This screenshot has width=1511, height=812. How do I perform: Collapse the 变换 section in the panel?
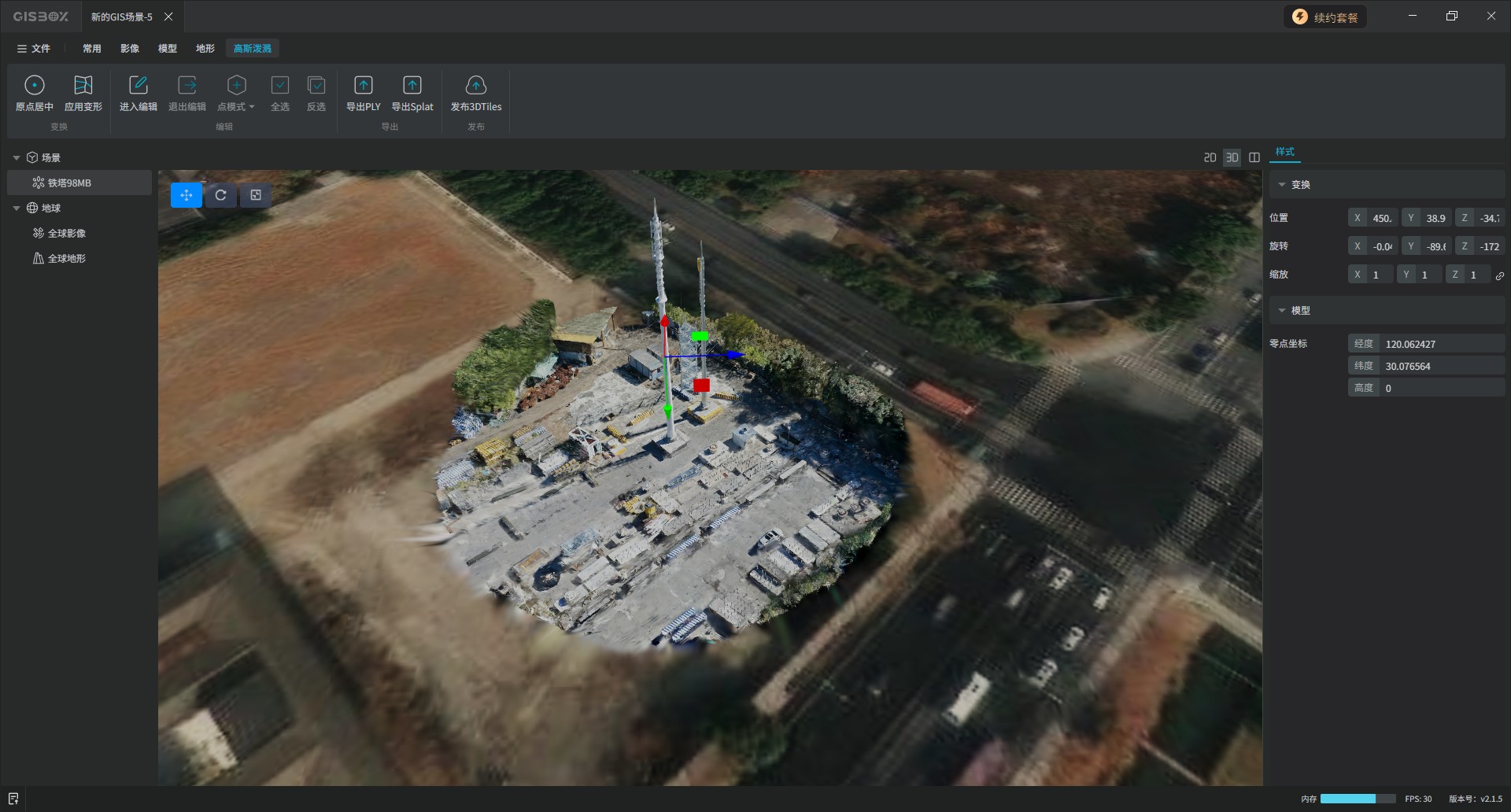[x=1282, y=185]
